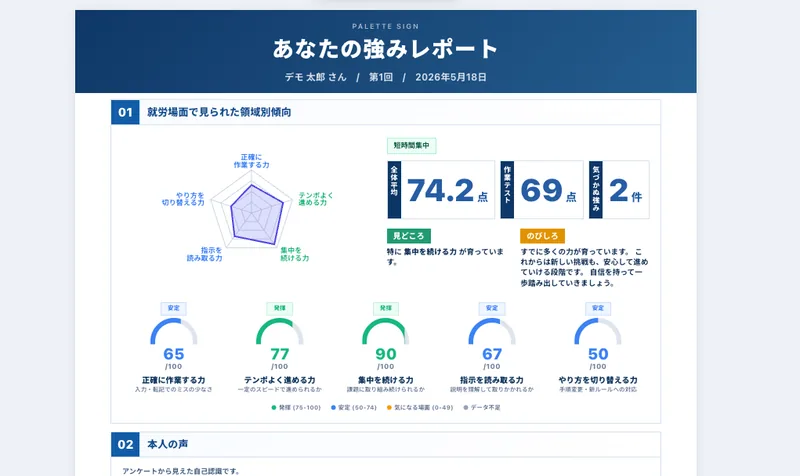
Task: Click the gauge arc for score 77
Action: tap(280, 331)
